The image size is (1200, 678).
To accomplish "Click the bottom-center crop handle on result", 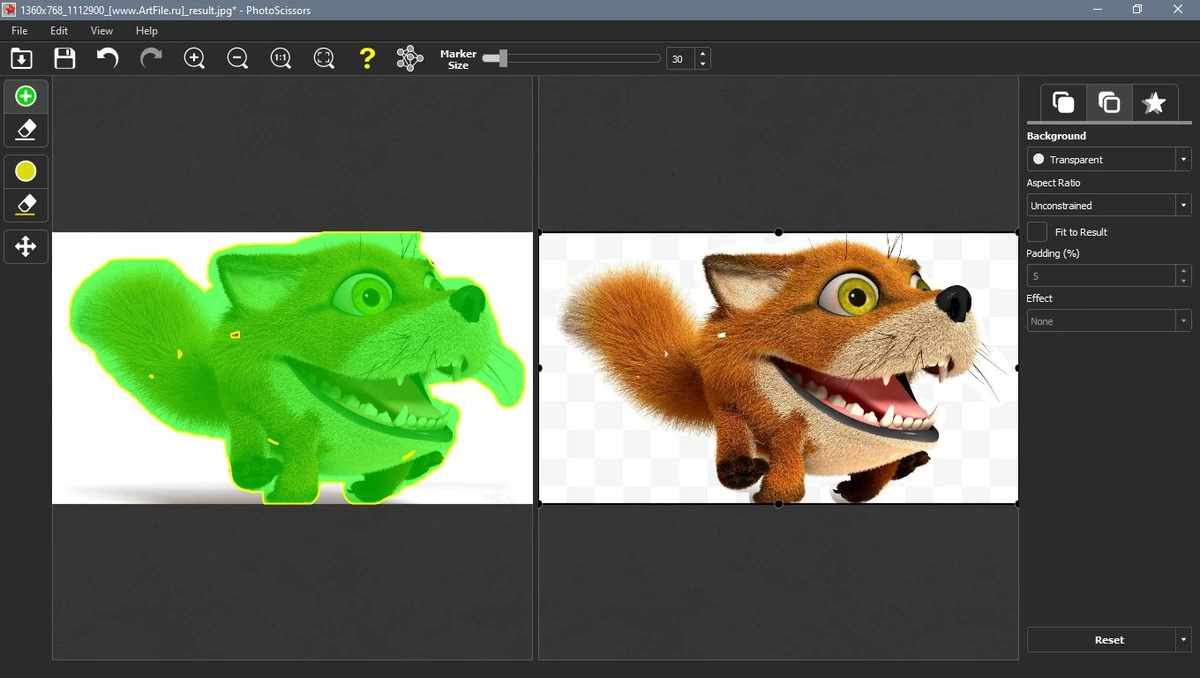I will click(x=778, y=504).
